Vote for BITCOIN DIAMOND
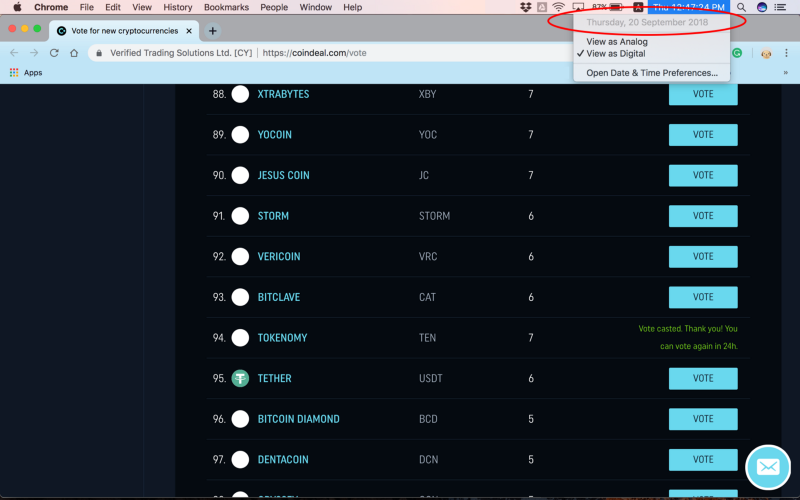This screenshot has height=500, width=800. [x=703, y=419]
